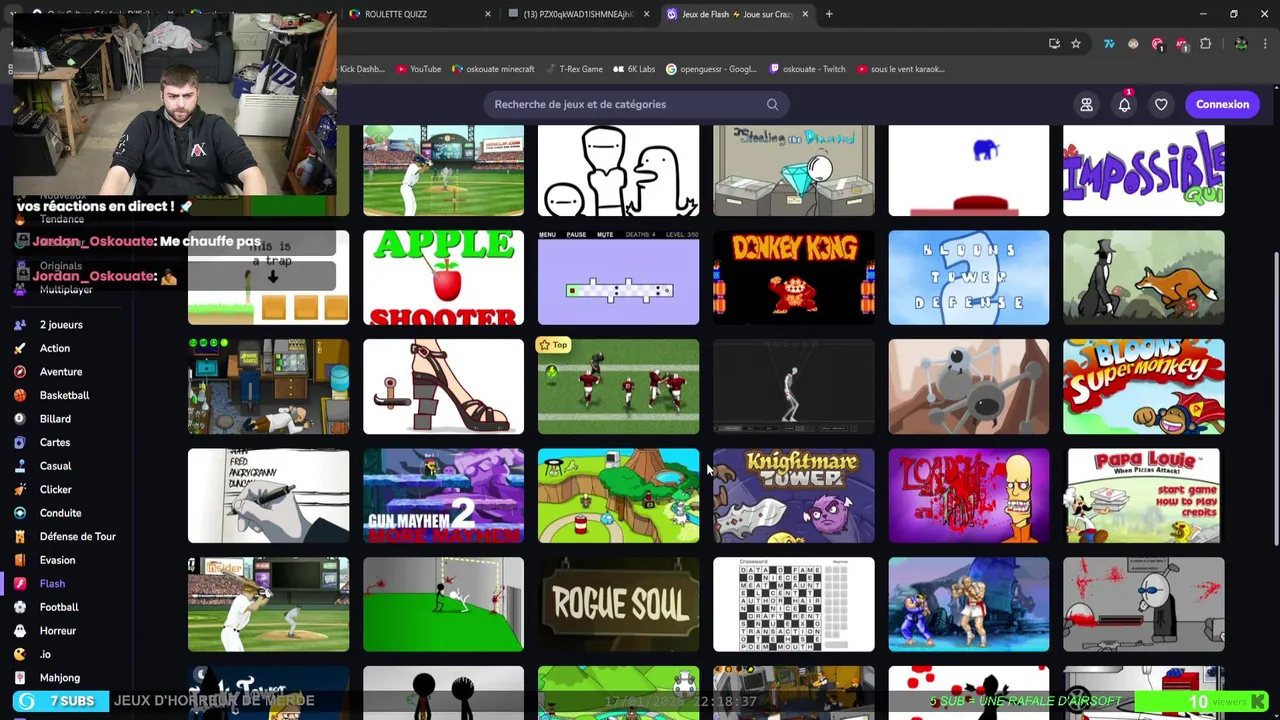This screenshot has height=720, width=1280.
Task: Click the Mahjong tile icon
Action: (x=19, y=678)
